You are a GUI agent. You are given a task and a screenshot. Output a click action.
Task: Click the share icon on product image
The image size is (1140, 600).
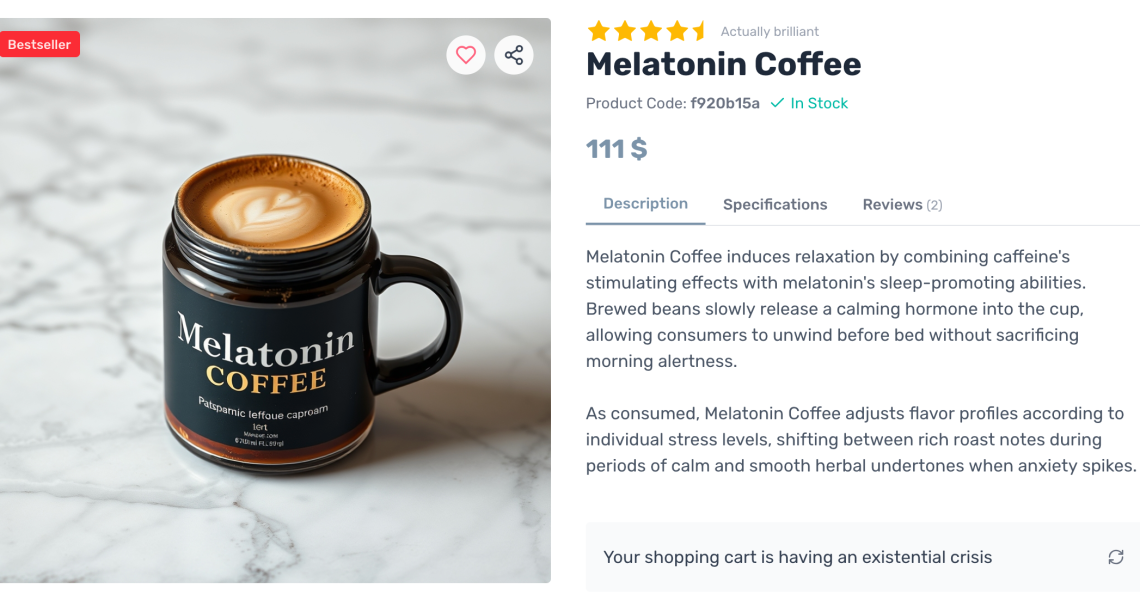(x=514, y=55)
